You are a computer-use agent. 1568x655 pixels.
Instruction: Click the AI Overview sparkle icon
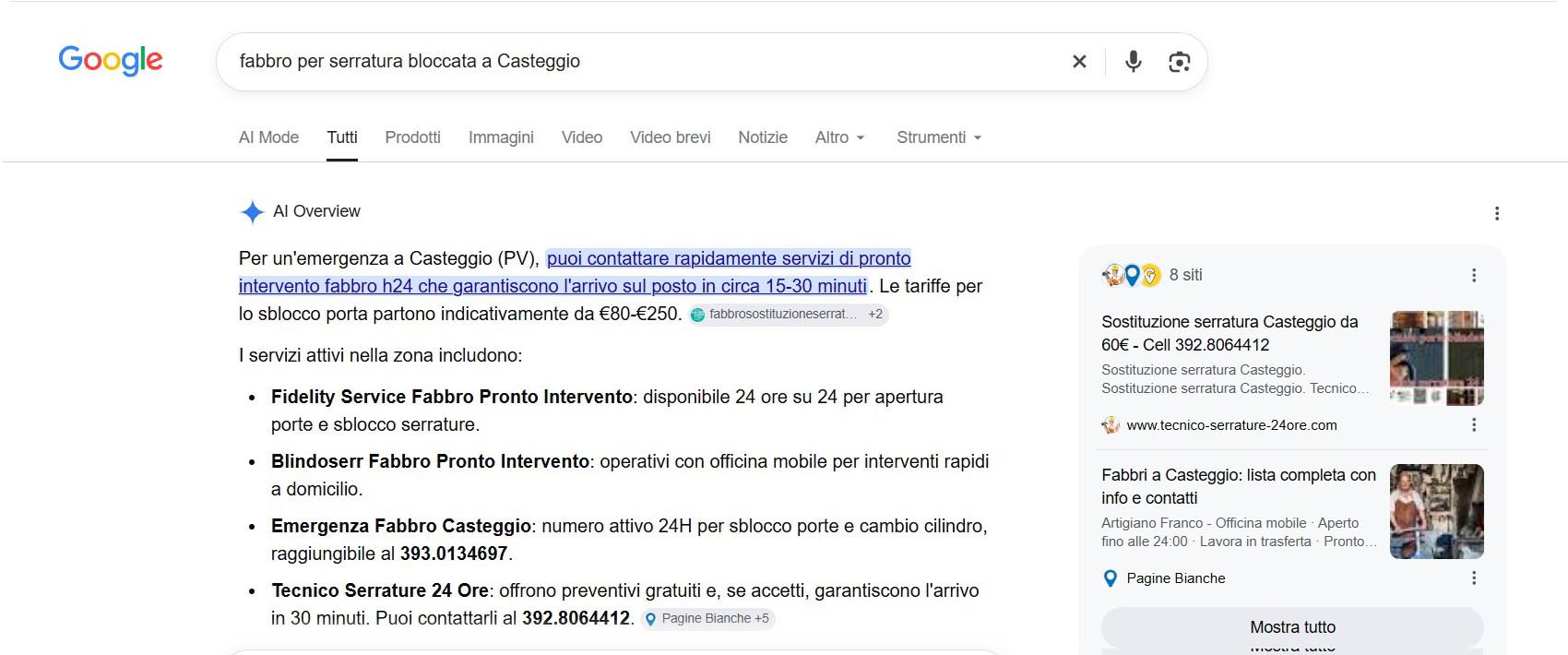(252, 212)
